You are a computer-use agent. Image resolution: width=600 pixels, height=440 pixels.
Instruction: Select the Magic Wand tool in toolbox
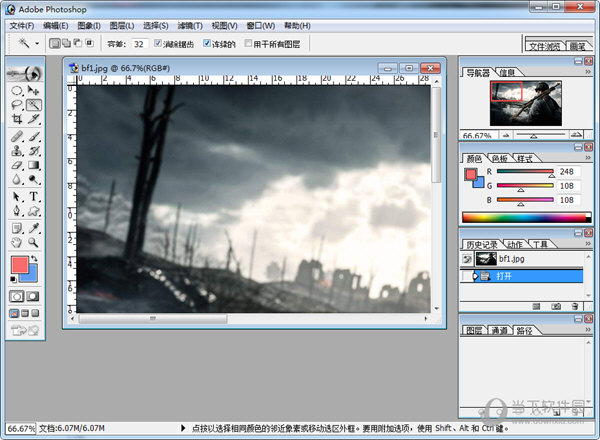point(34,105)
